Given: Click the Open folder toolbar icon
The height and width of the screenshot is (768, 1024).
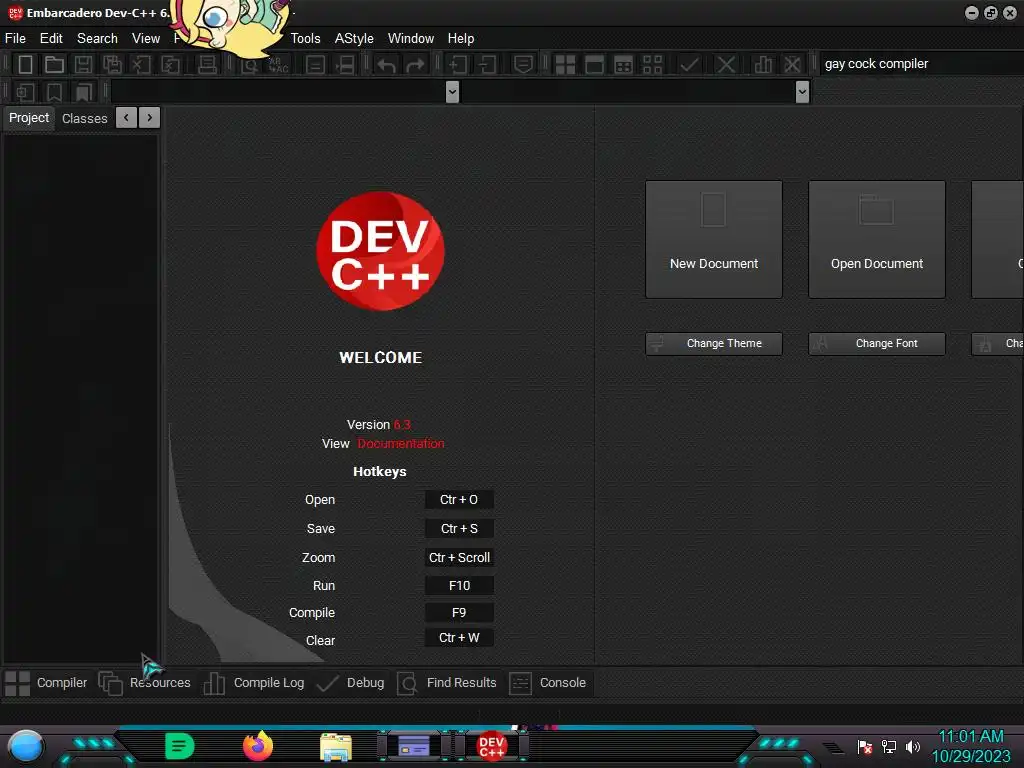Looking at the screenshot, I should 54,64.
